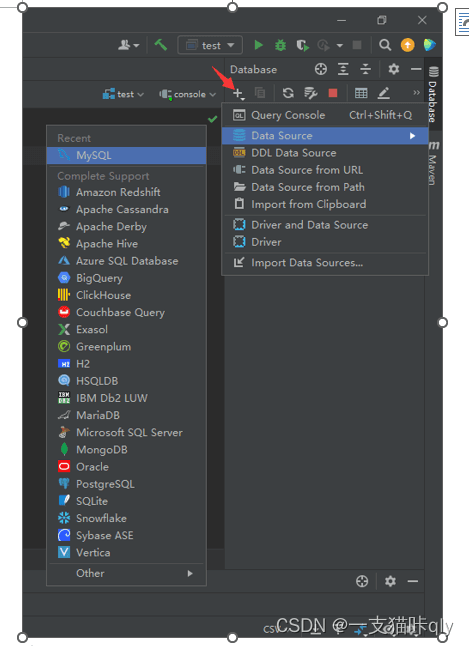Select Vertica data source
Screen dimensions: 469x646
127,553
